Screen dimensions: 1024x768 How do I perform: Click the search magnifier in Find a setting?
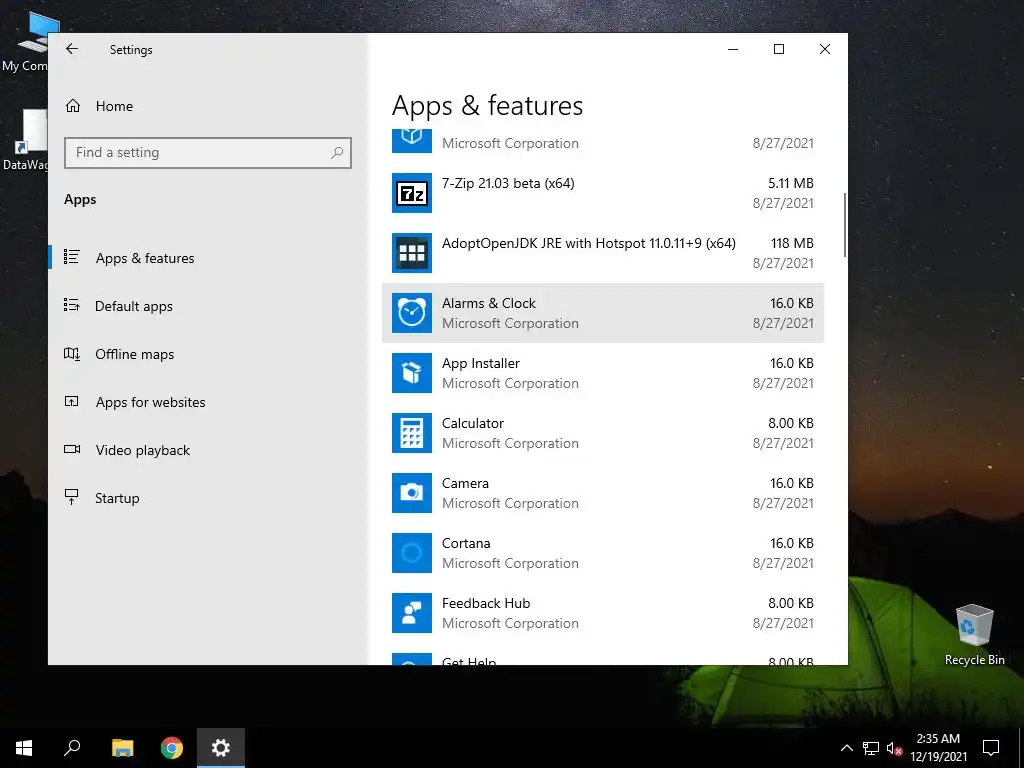[337, 153]
